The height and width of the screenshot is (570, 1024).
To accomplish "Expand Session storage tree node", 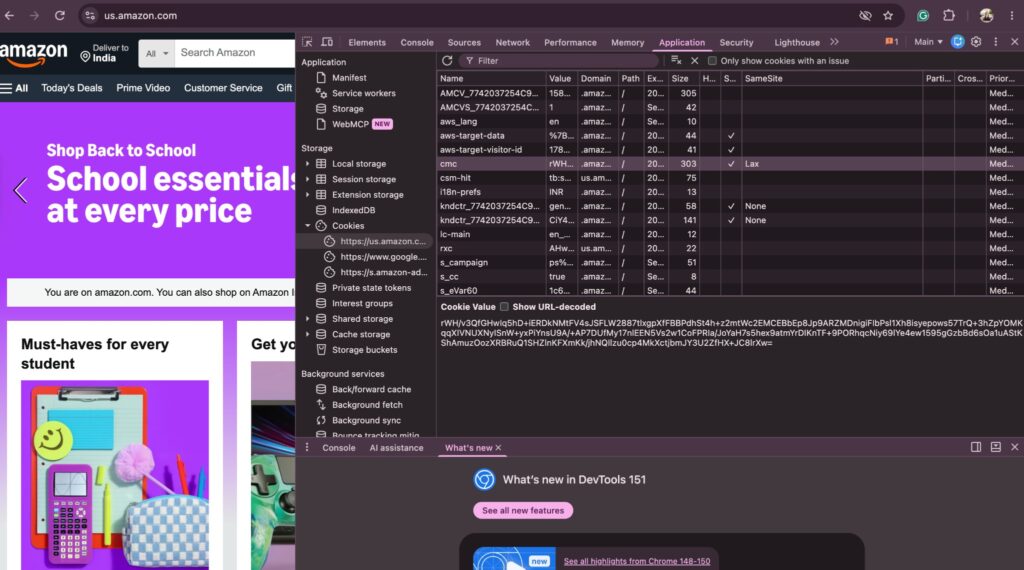I will (x=308, y=180).
